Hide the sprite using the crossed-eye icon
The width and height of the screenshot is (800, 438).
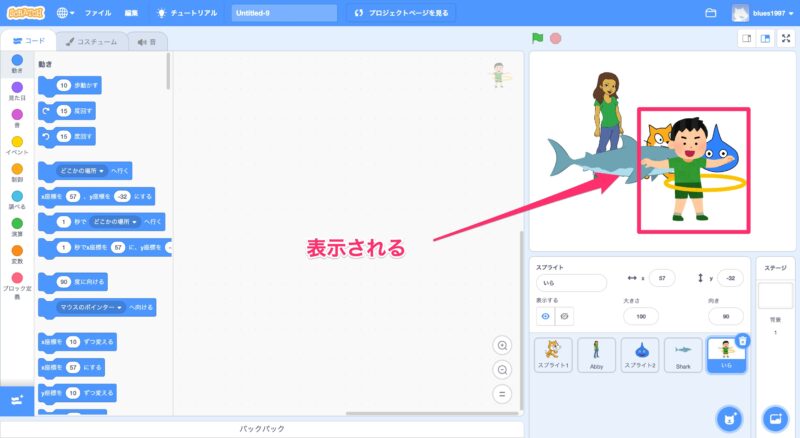[x=564, y=316]
